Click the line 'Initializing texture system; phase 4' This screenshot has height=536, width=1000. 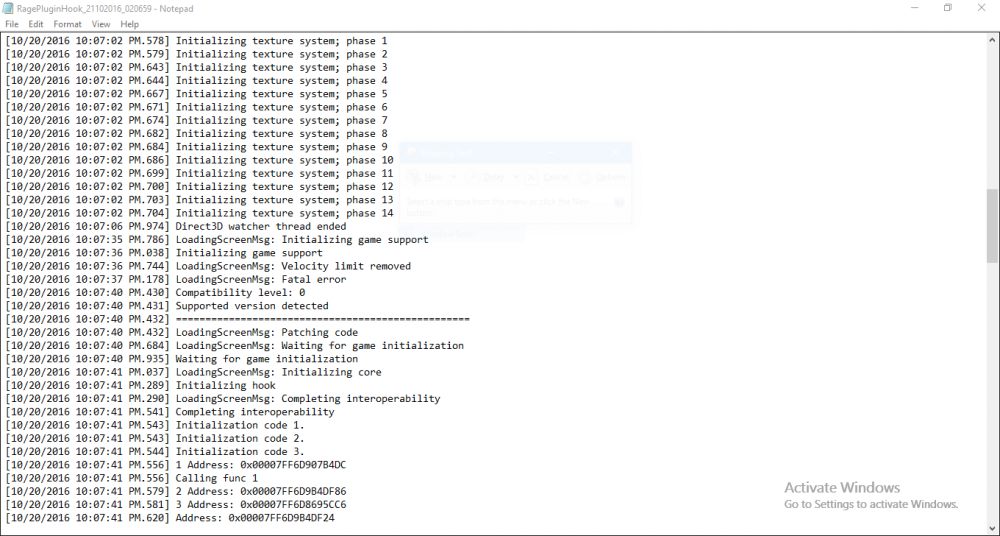[x=196, y=81]
